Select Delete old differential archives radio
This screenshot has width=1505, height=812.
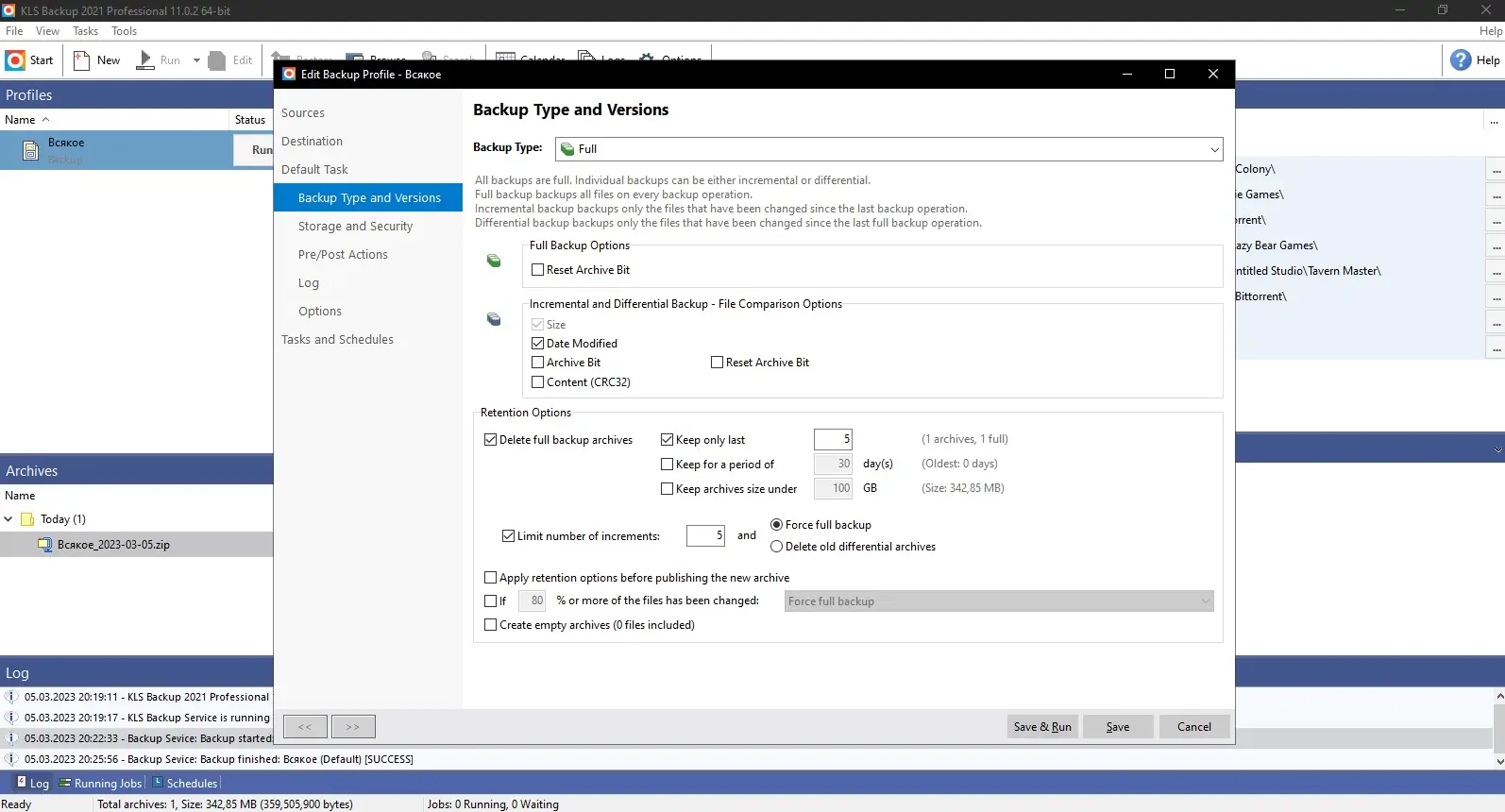776,547
